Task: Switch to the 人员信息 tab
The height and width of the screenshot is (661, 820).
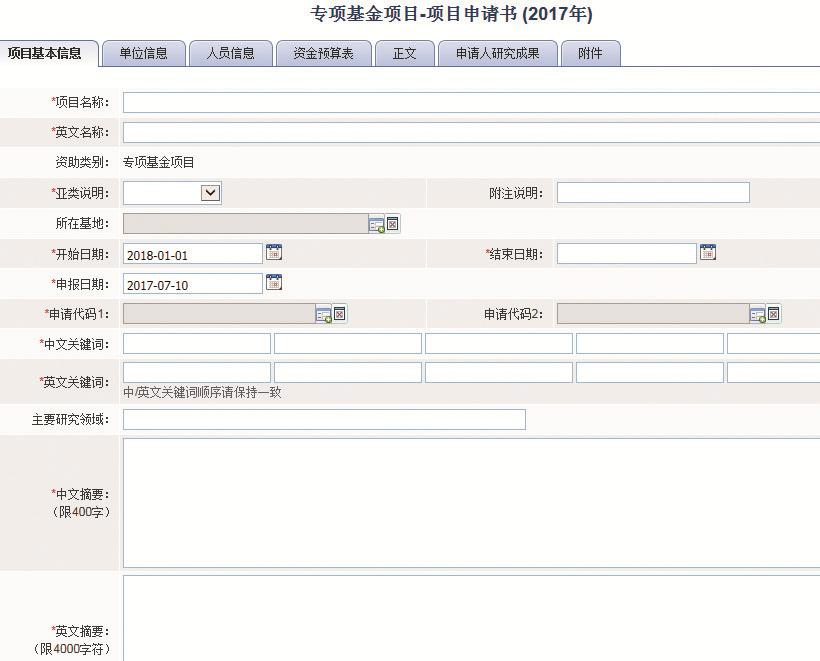Action: pos(230,54)
